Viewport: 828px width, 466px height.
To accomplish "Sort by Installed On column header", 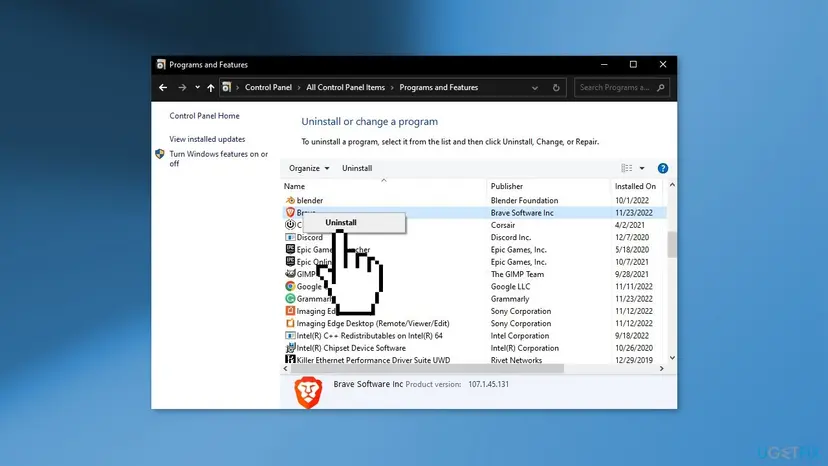I will (635, 186).
